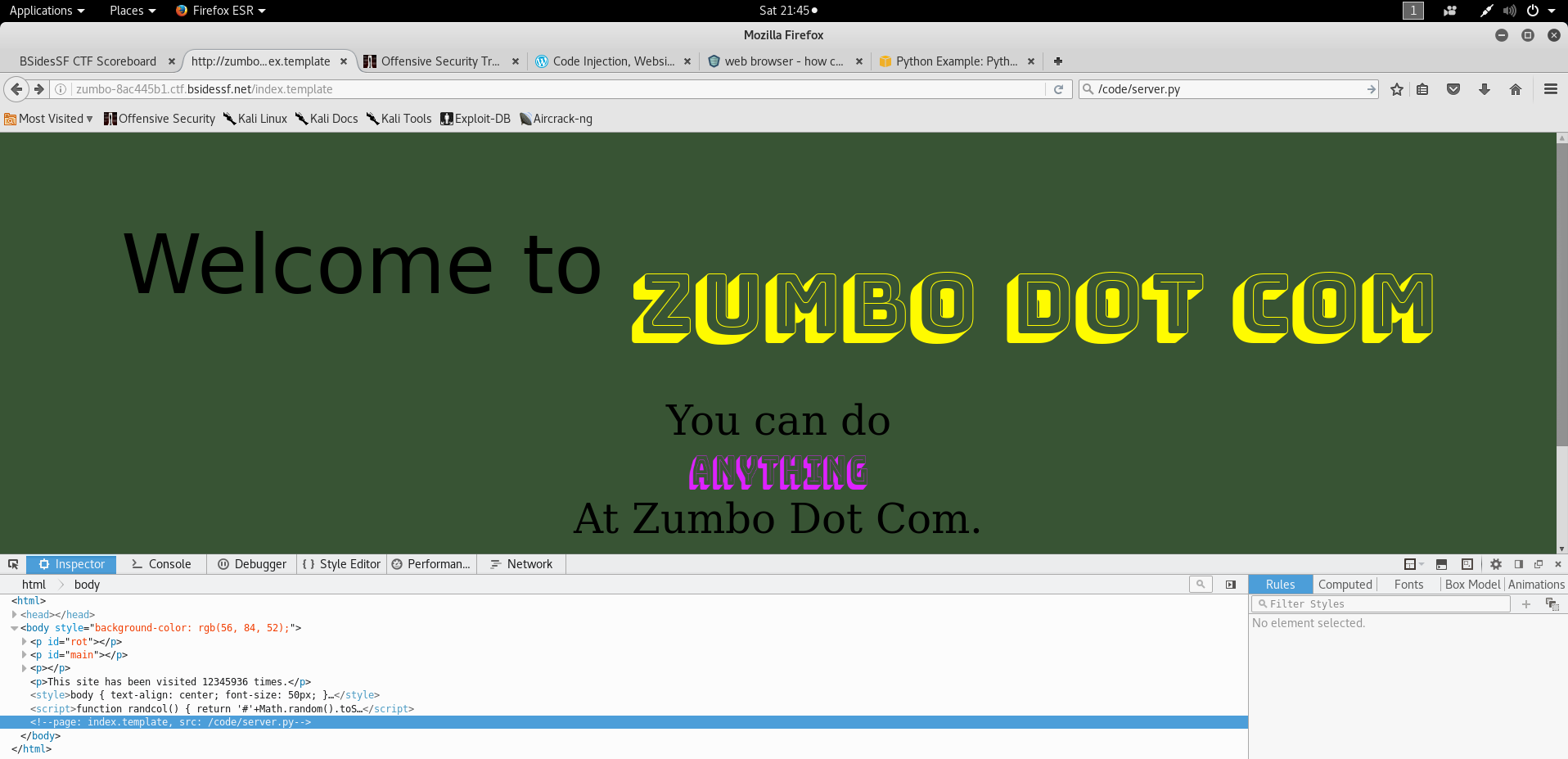This screenshot has height=759, width=1568.
Task: Collapse the inspector sidebar pane
Action: [1231, 585]
